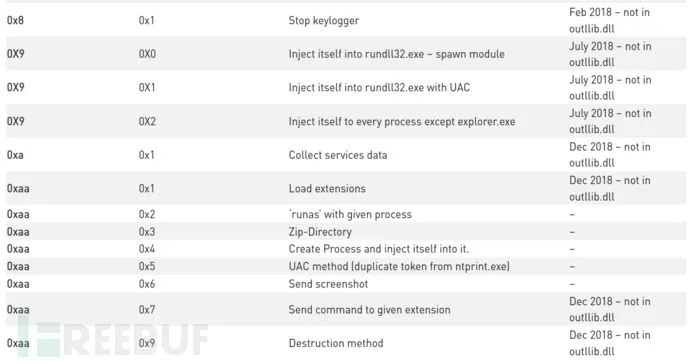This screenshot has width=690, height=364.
Task: Select the 0X2 subcommand cell
Action: coord(147,121)
